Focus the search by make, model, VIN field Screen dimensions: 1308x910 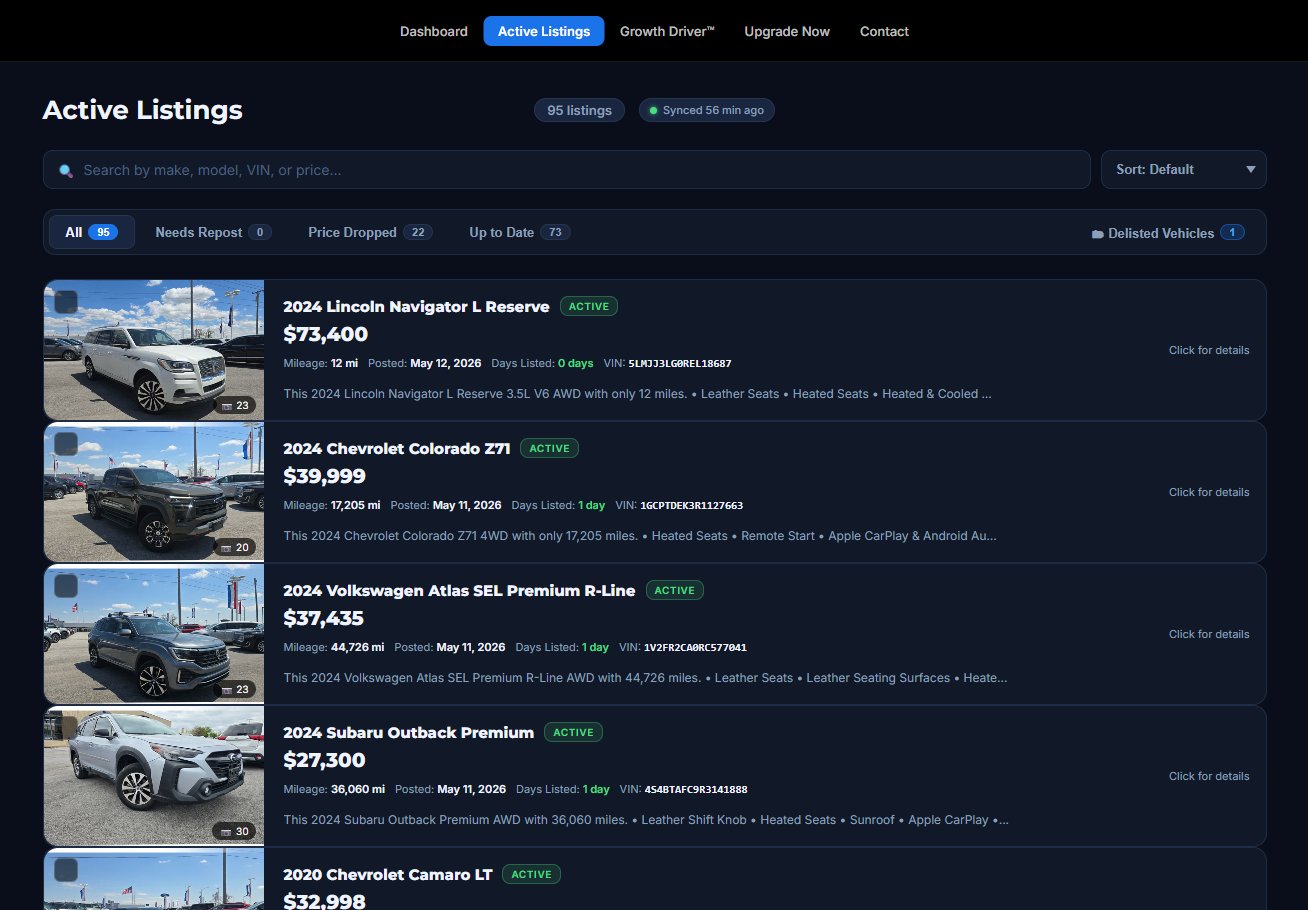coord(566,170)
